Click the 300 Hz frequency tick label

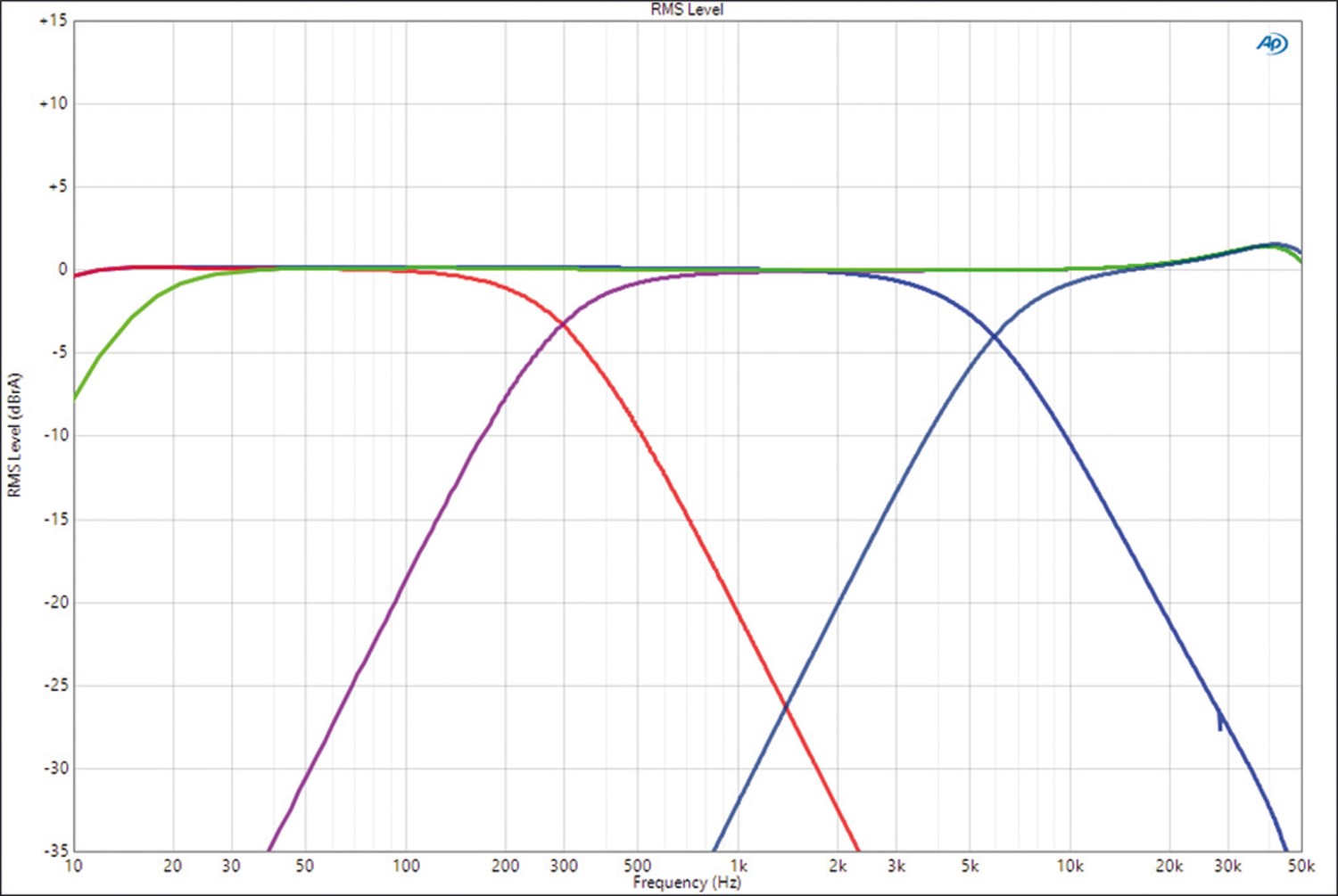click(x=564, y=866)
